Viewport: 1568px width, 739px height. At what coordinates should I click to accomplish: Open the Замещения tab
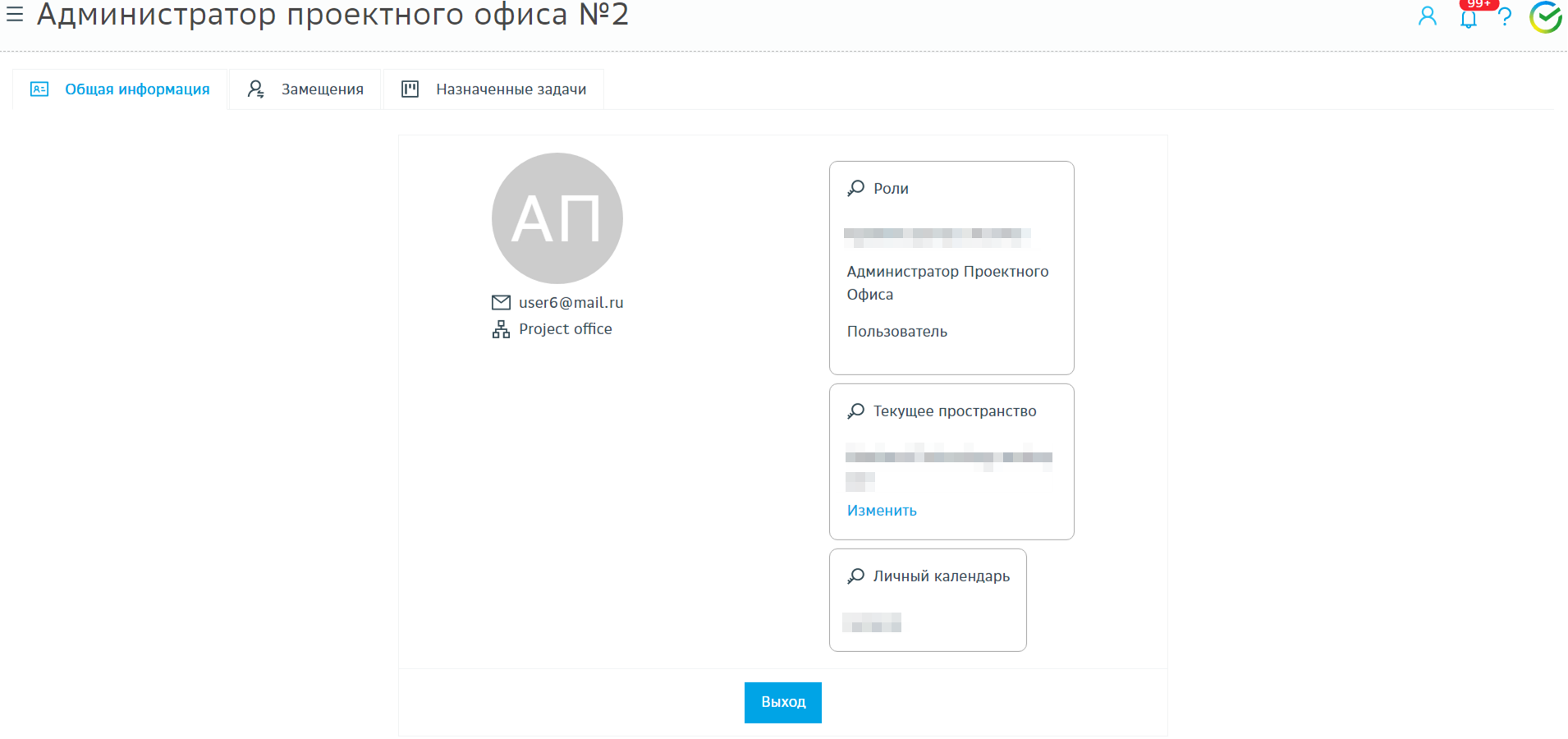[305, 90]
